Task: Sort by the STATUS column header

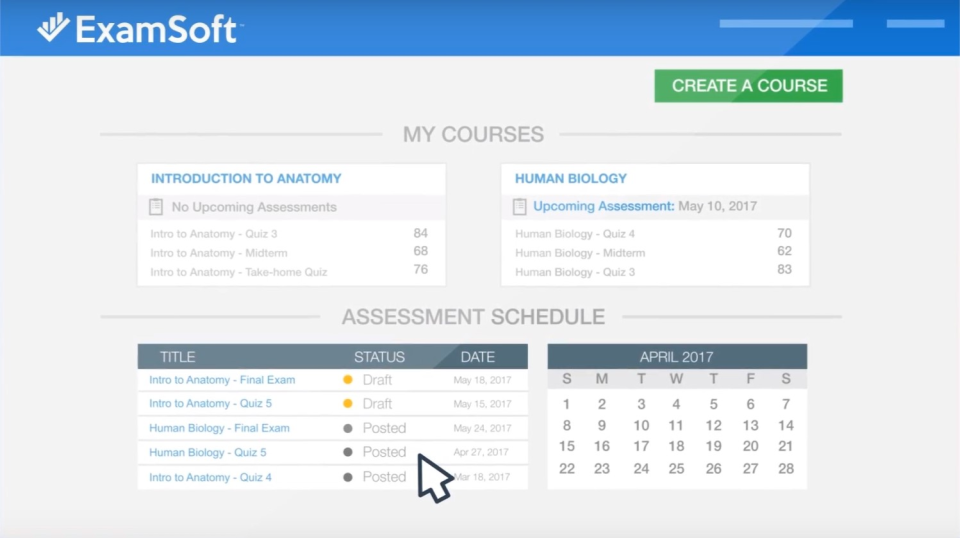Action: pos(379,357)
